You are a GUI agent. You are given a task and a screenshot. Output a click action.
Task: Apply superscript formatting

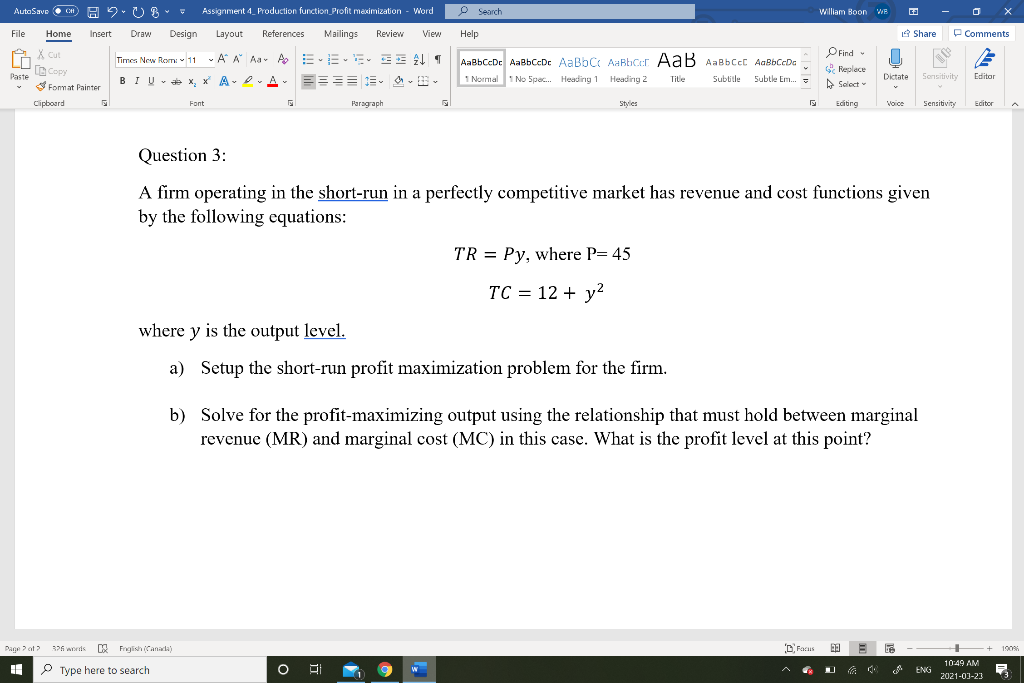(x=206, y=81)
